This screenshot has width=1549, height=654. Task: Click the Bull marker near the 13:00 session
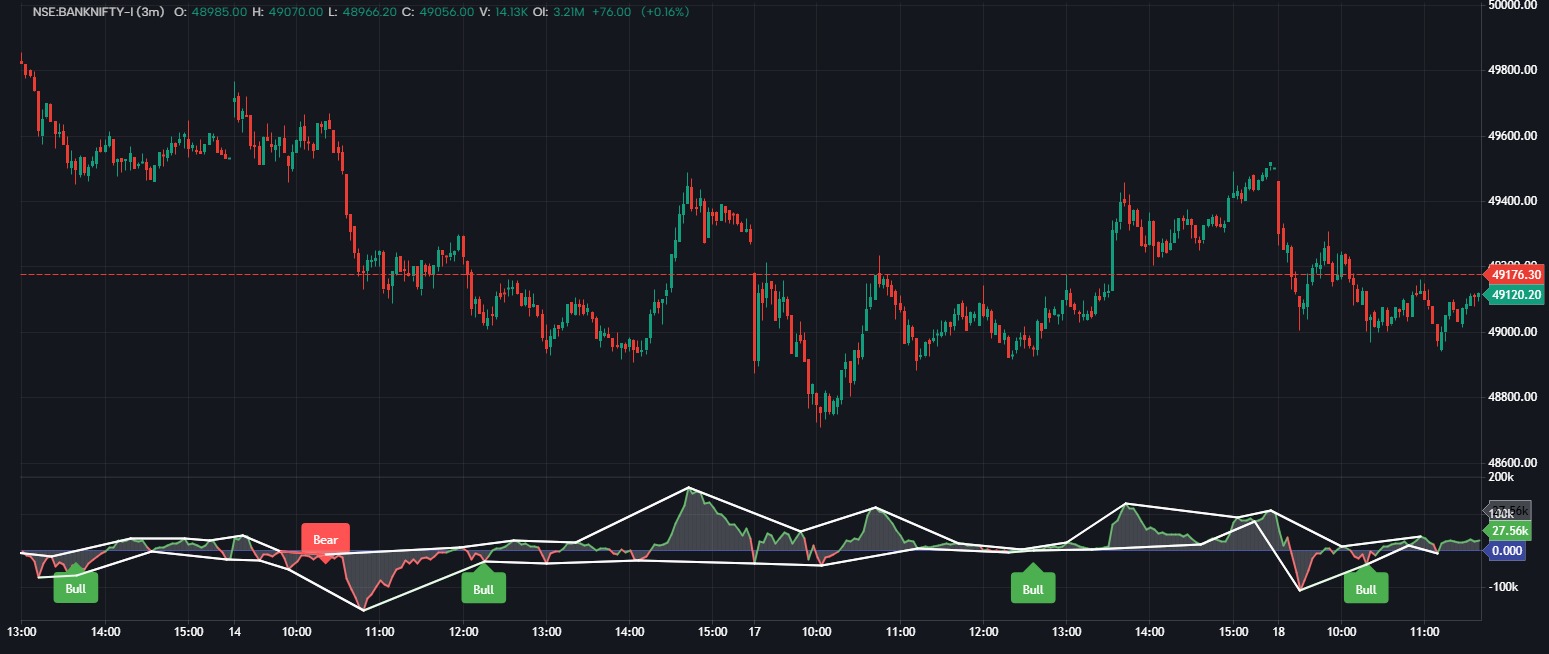coord(1032,588)
